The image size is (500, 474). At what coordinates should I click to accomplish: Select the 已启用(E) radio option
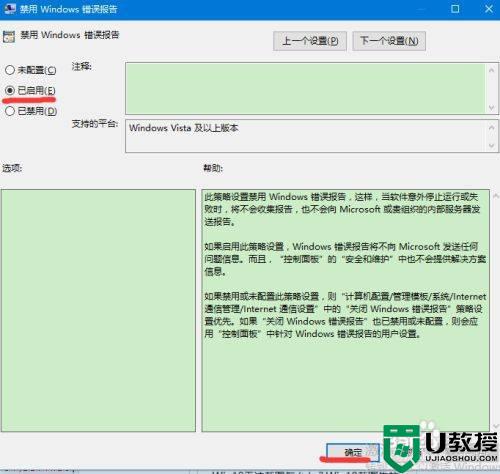click(10, 90)
